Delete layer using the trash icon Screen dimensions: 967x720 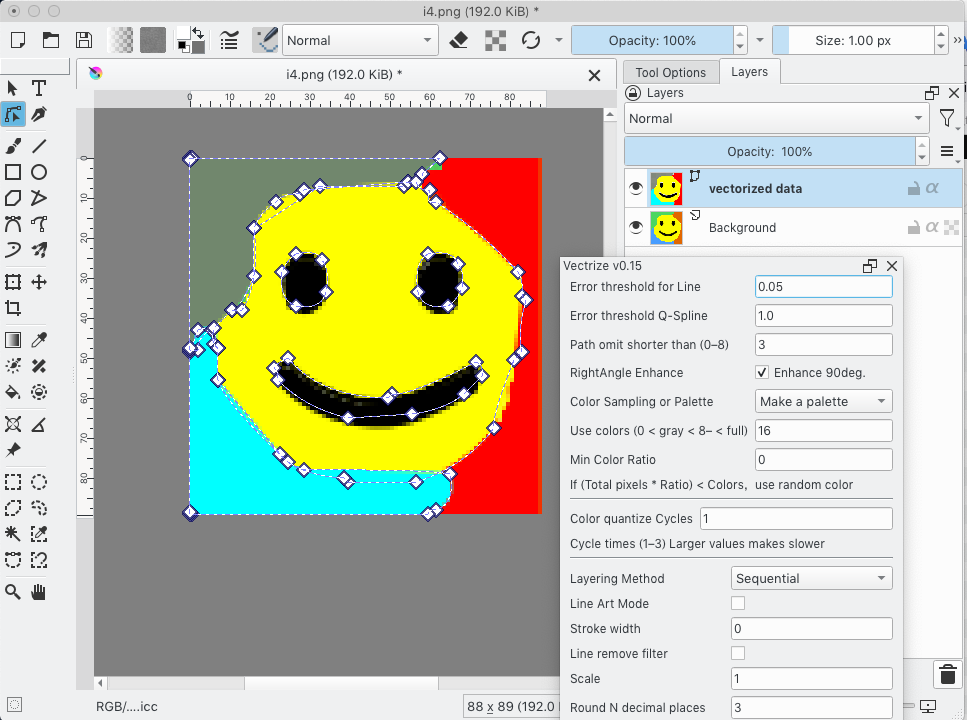948,675
